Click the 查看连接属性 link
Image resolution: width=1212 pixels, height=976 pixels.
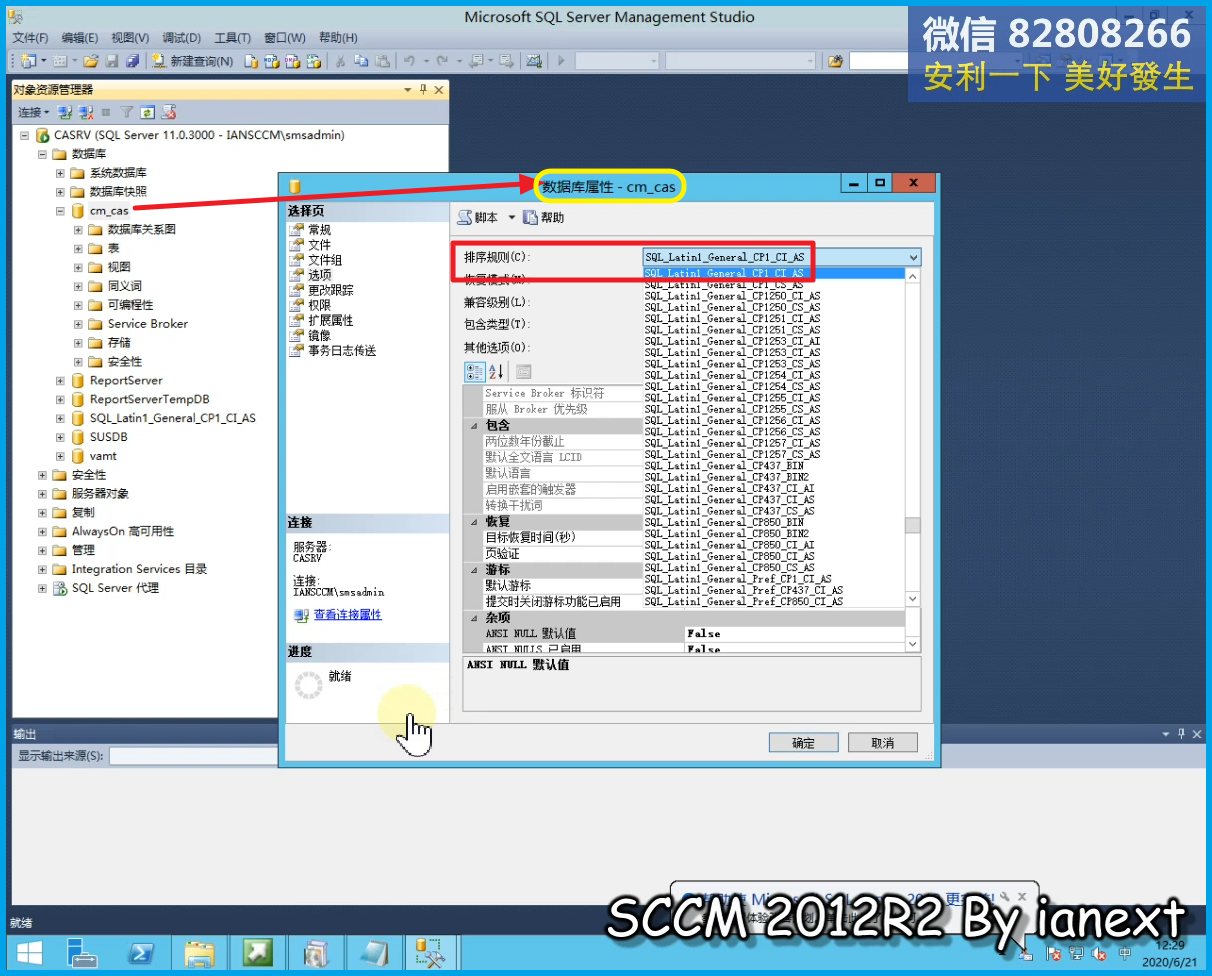pyautogui.click(x=347, y=615)
